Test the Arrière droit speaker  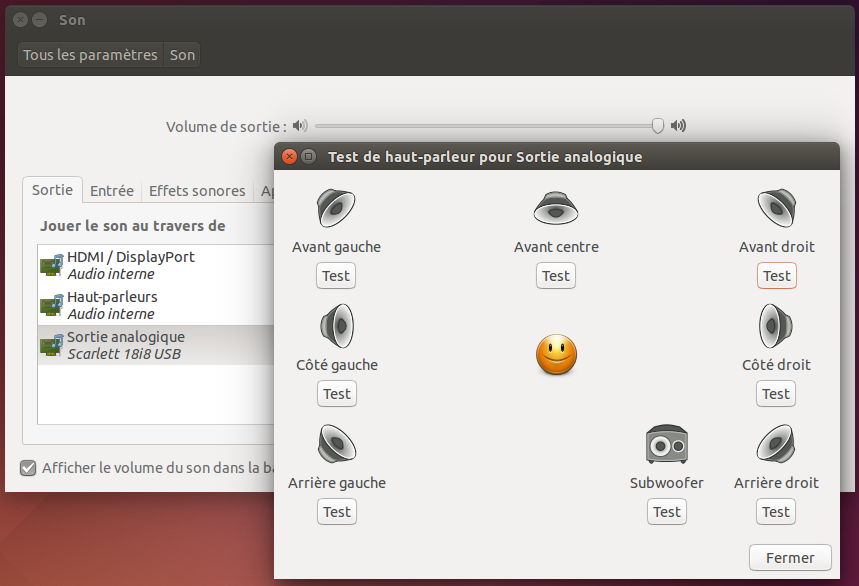pyautogui.click(x=776, y=512)
